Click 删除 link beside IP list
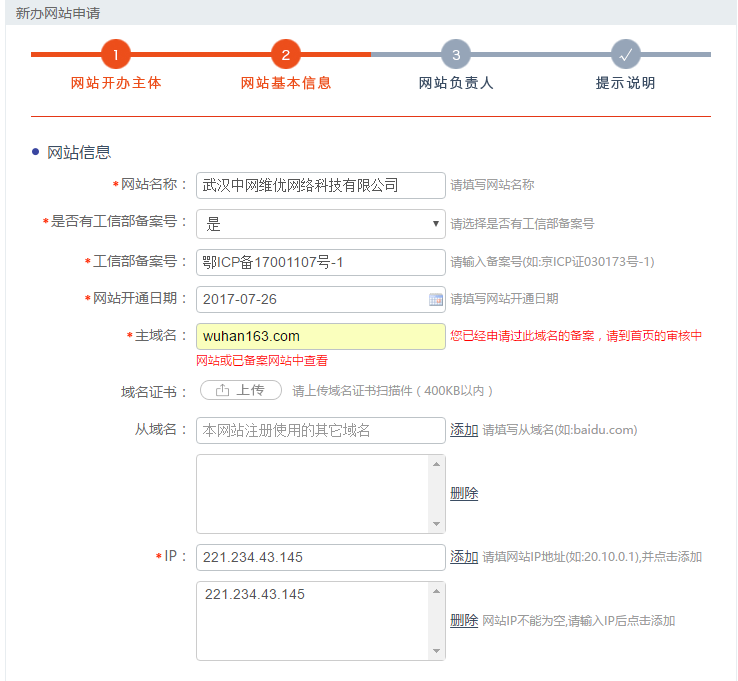The width and height of the screenshot is (738, 681). point(464,621)
